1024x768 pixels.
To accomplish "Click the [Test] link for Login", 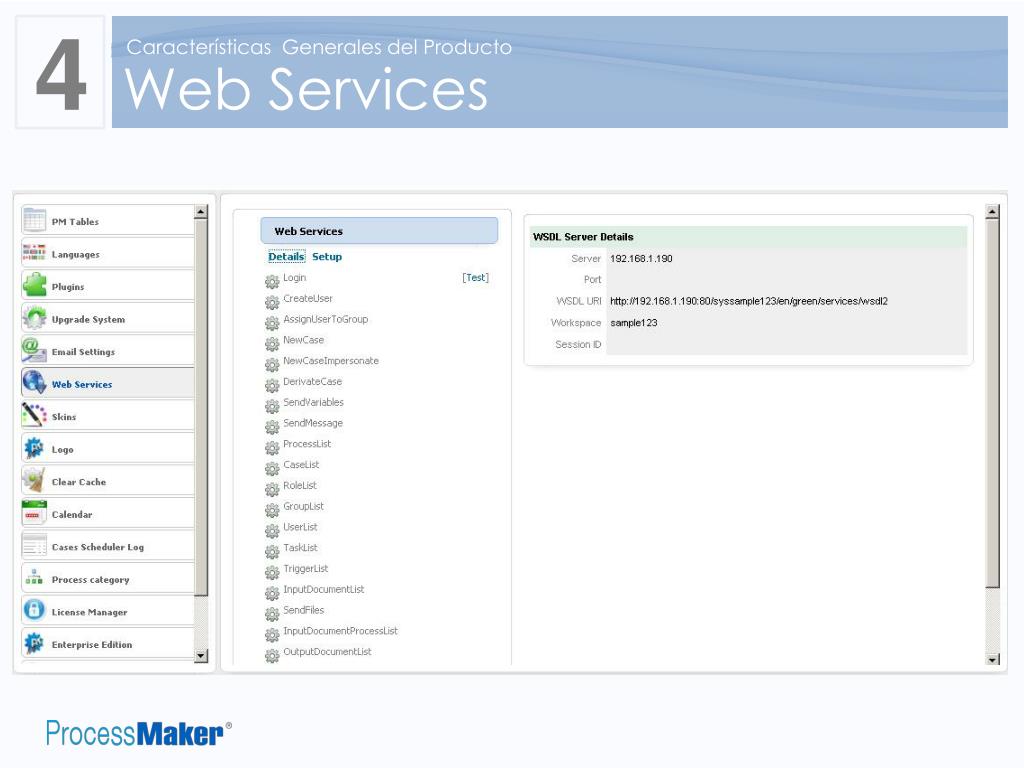I will 475,278.
